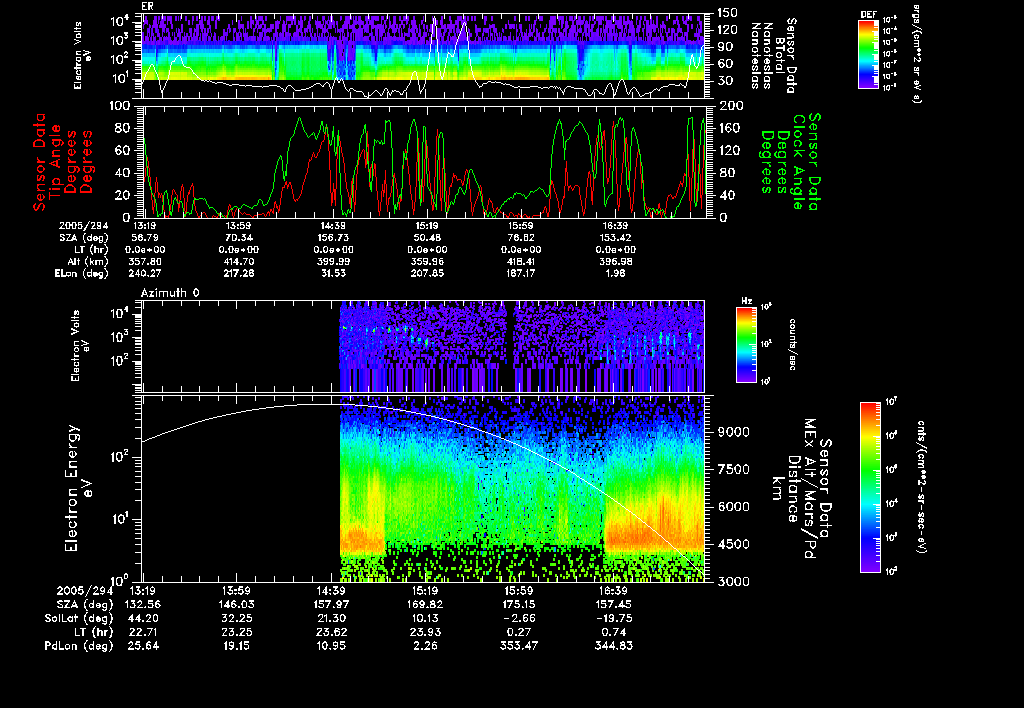Click the BTotal Nanoteslas axis label
This screenshot has width=1024, height=708.
(x=774, y=56)
